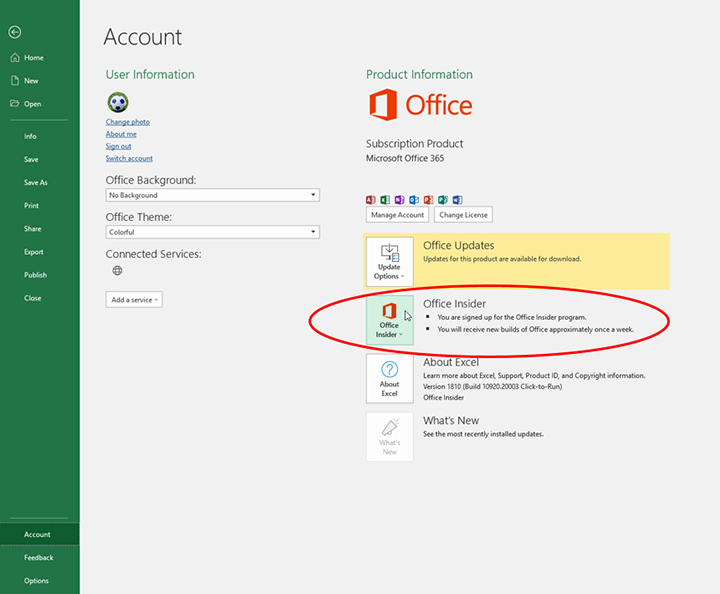Click the Sign out link
This screenshot has width=720, height=594.
click(118, 146)
